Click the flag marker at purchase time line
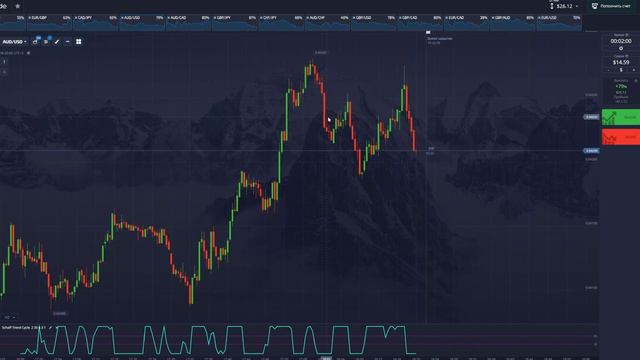Image resolution: width=640 pixels, height=360 pixels. point(428,32)
